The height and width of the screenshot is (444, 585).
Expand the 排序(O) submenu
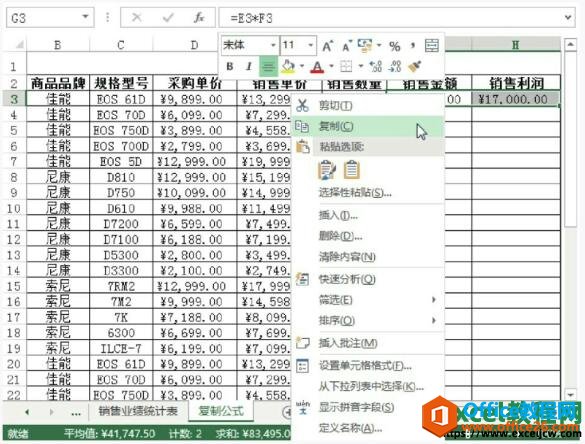(434, 320)
